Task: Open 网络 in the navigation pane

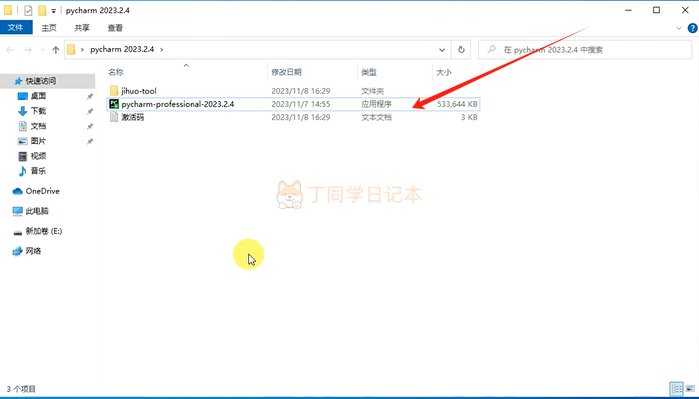Action: point(33,251)
